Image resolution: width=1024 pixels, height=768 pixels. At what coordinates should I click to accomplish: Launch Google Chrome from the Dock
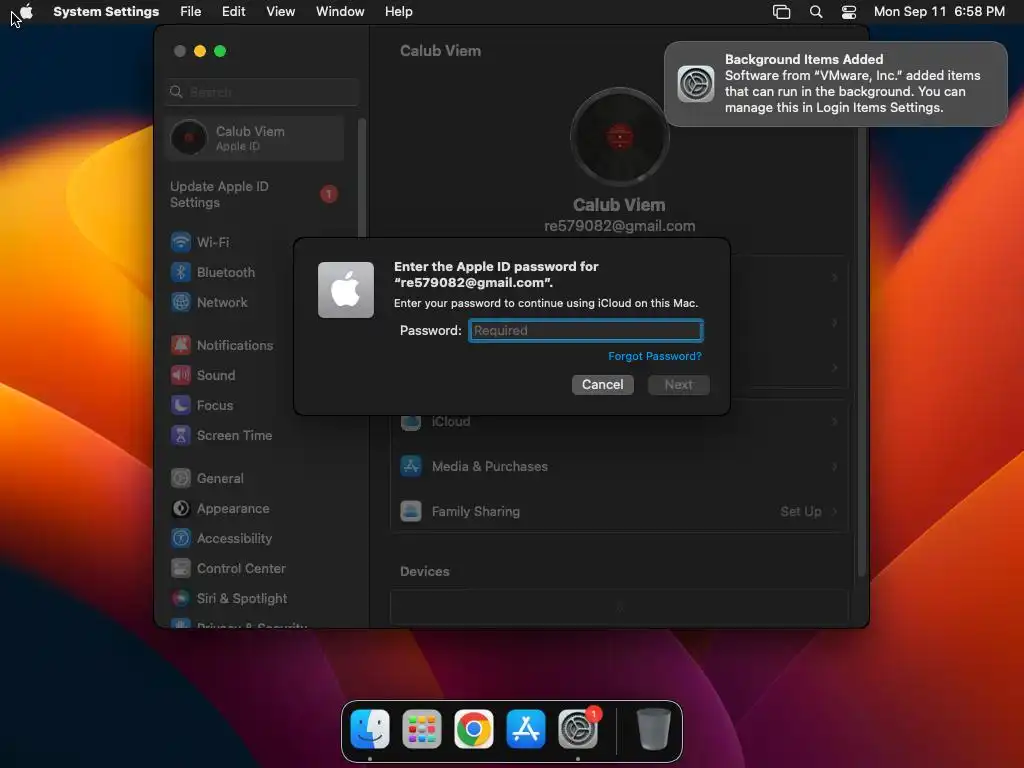click(x=474, y=729)
